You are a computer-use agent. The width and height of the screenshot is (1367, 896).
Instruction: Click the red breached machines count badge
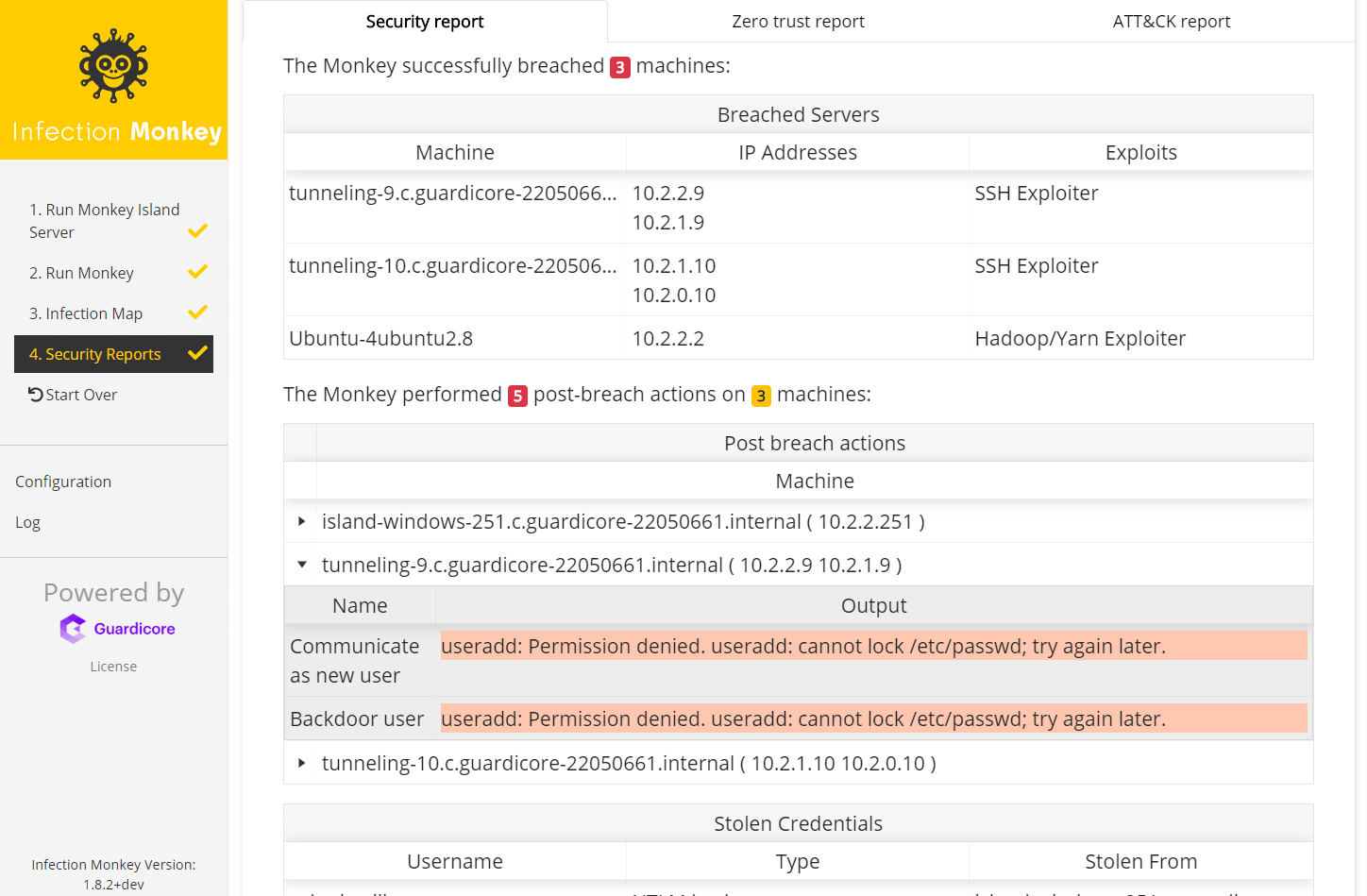pos(619,67)
